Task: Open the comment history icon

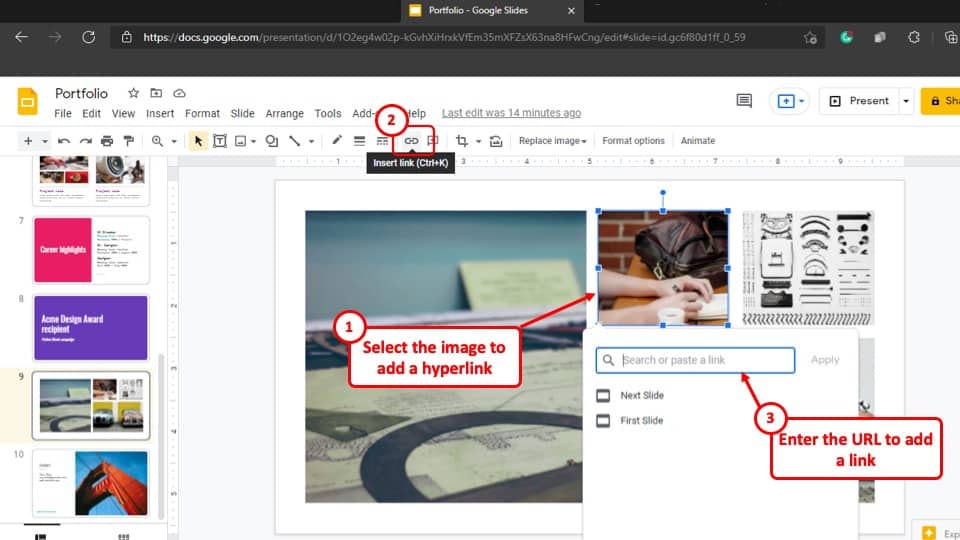Action: click(744, 100)
